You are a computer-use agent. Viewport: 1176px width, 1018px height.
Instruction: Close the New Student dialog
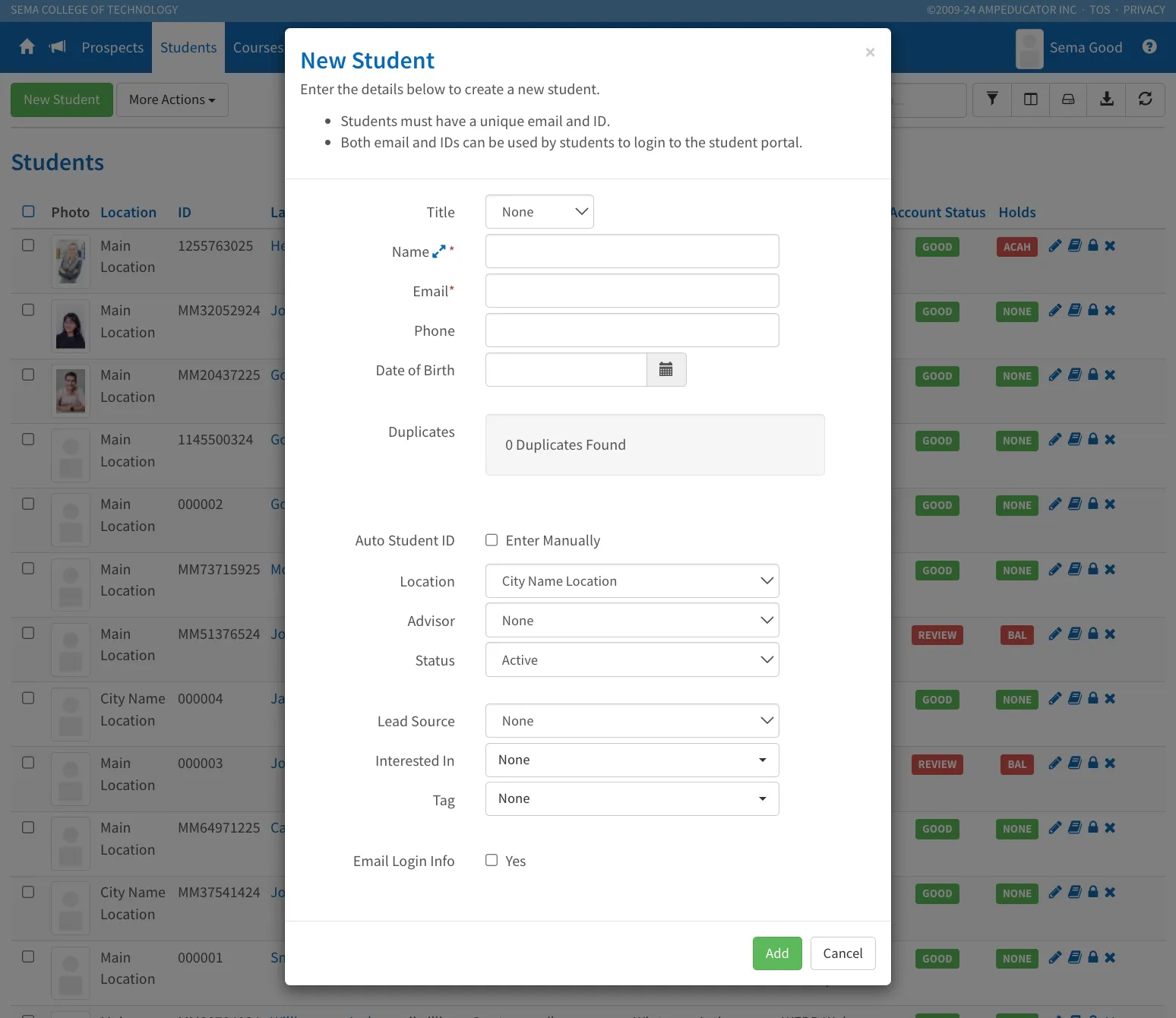coord(870,52)
